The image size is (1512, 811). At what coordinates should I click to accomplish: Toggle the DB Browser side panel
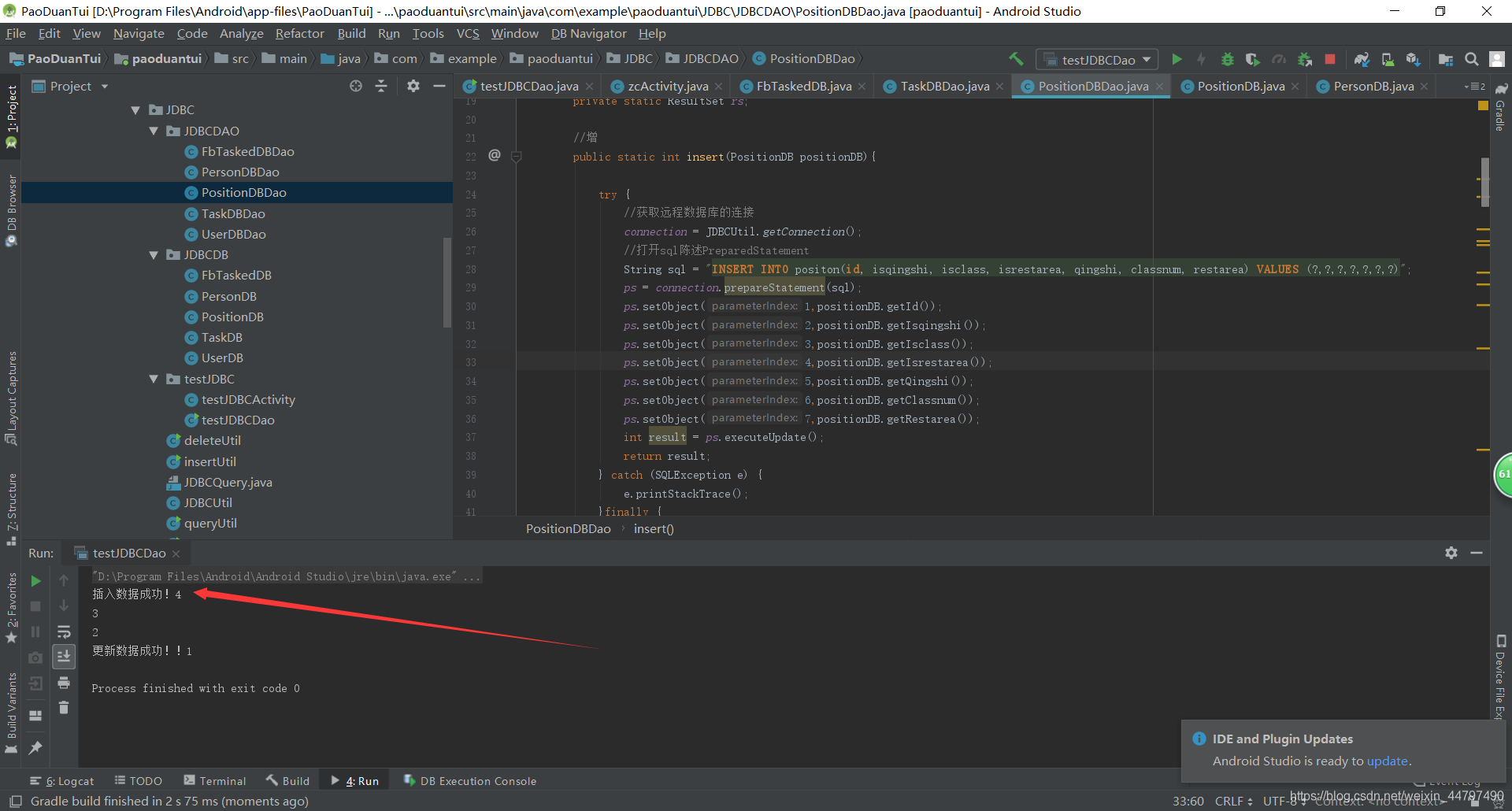point(11,210)
